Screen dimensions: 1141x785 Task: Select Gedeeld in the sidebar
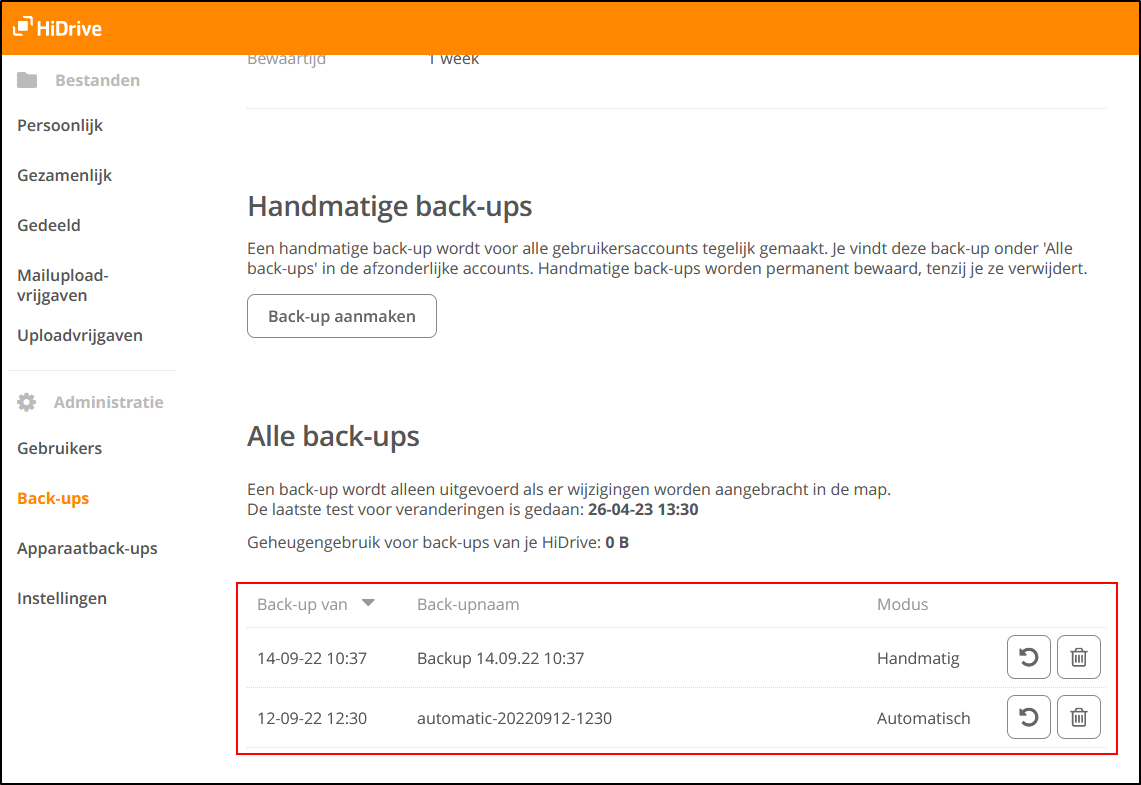[x=48, y=225]
